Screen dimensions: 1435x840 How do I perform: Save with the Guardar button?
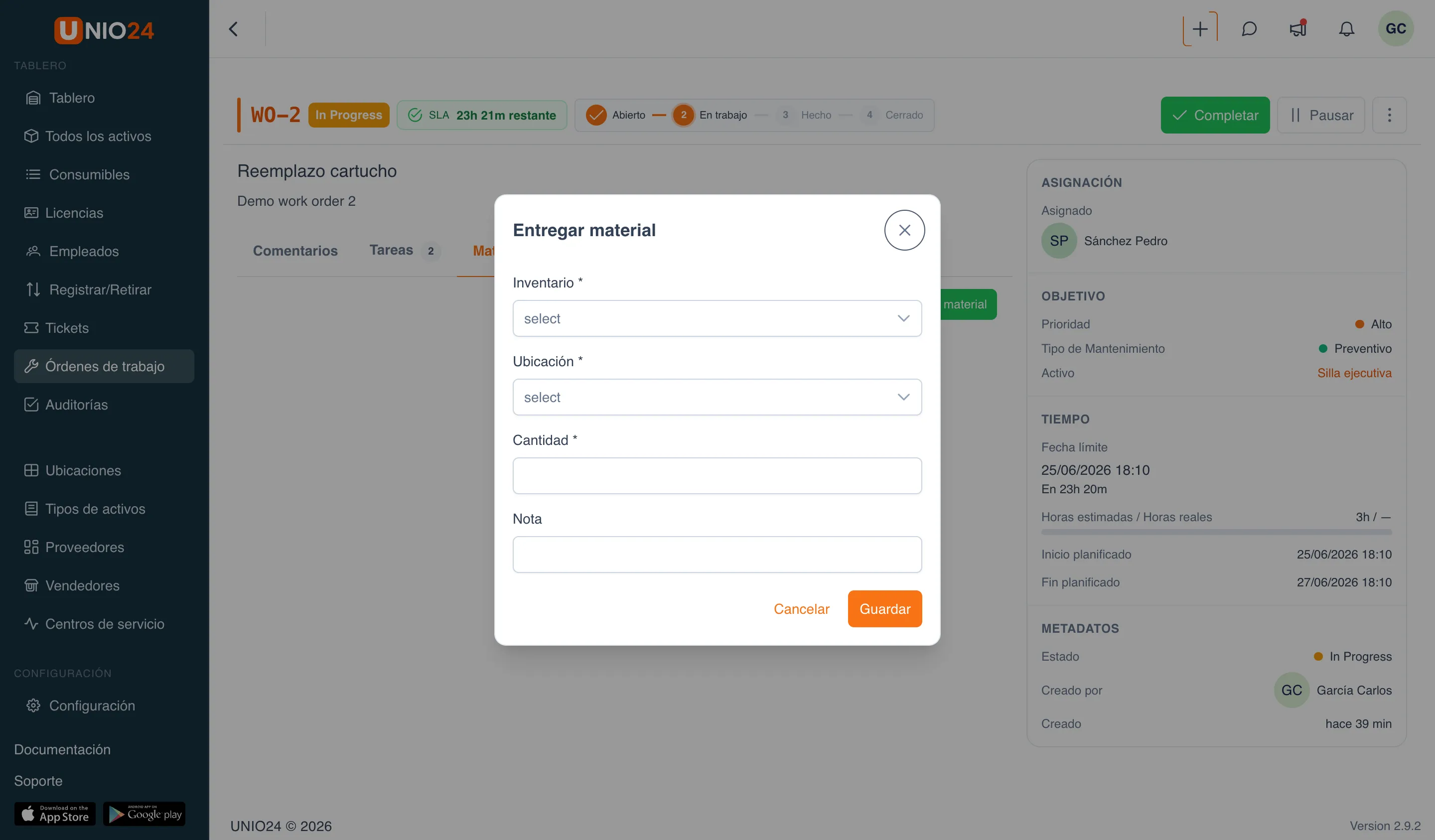pos(884,609)
